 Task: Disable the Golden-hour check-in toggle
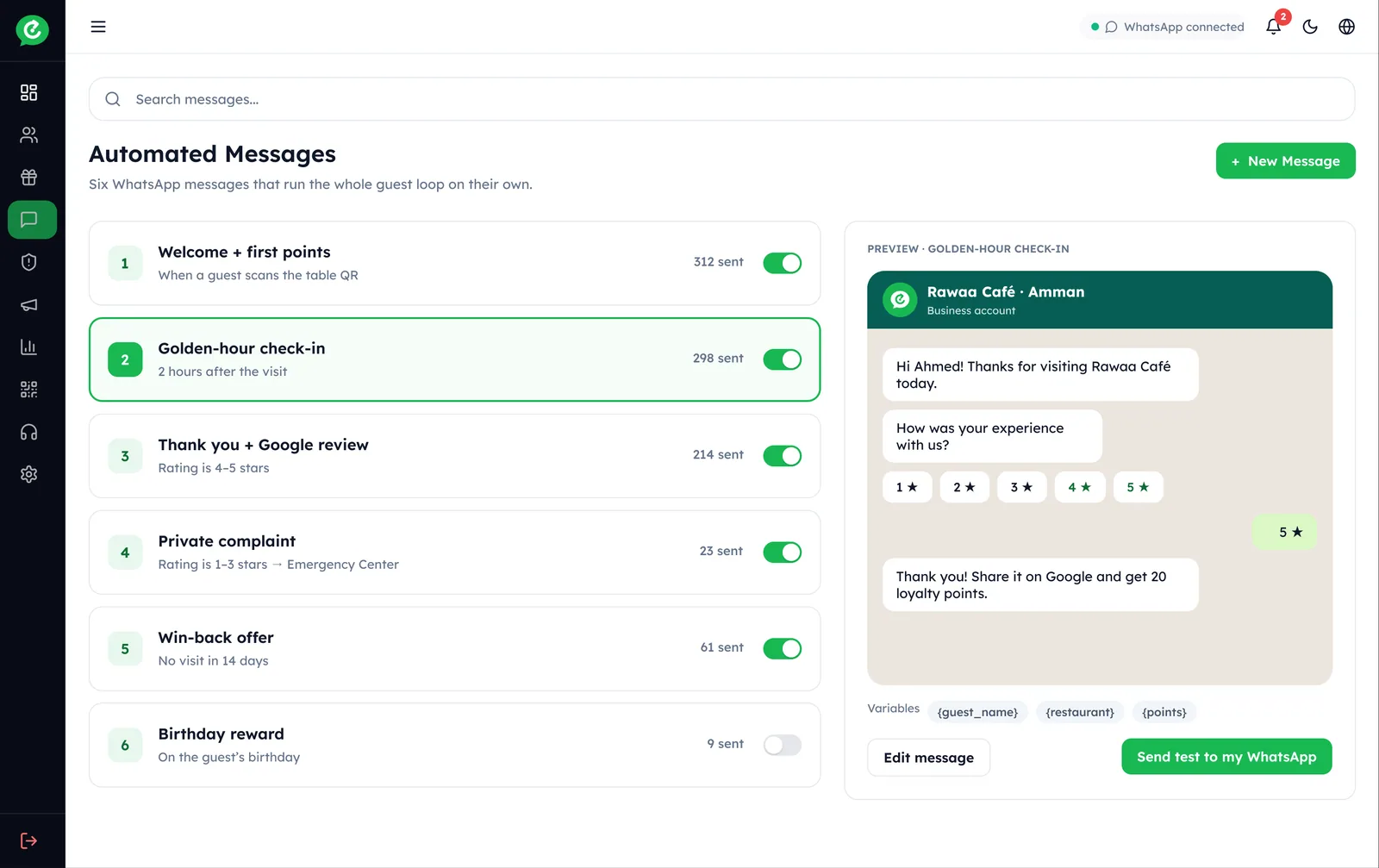[783, 359]
